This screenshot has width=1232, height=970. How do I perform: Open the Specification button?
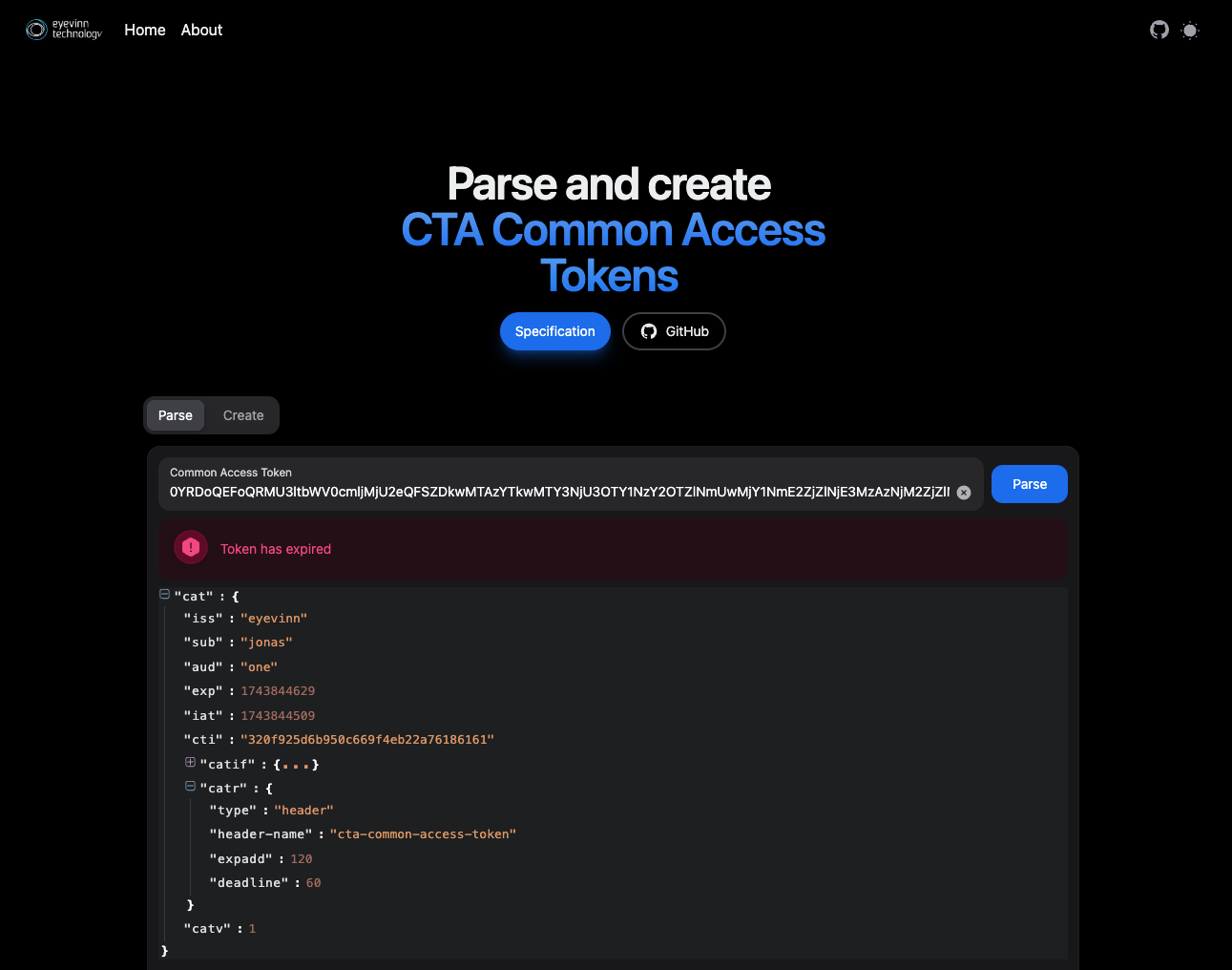pyautogui.click(x=555, y=331)
